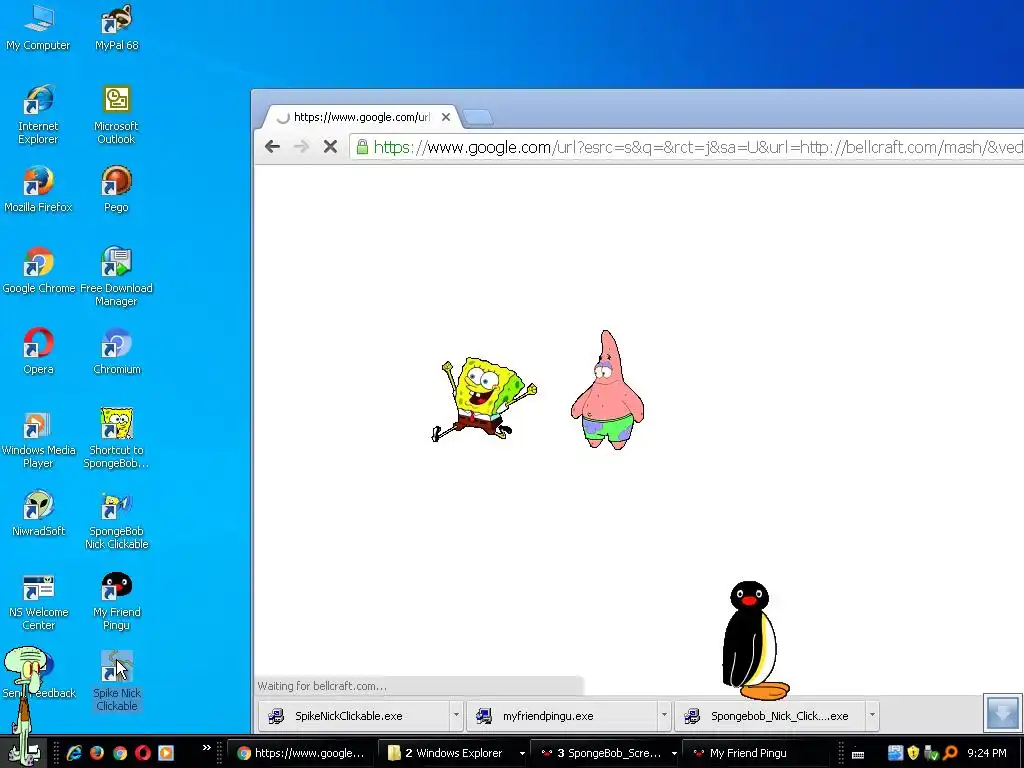Screen dimensions: 1024x768
Task: Click the media player quick launch icon
Action: pos(166,753)
